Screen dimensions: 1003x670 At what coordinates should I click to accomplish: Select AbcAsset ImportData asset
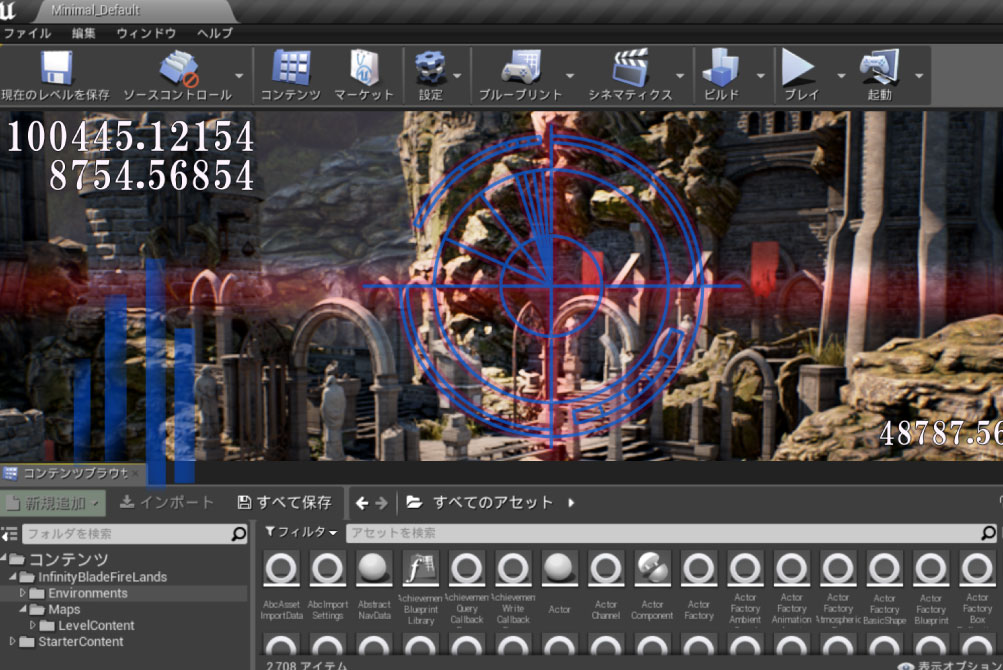pyautogui.click(x=281, y=586)
